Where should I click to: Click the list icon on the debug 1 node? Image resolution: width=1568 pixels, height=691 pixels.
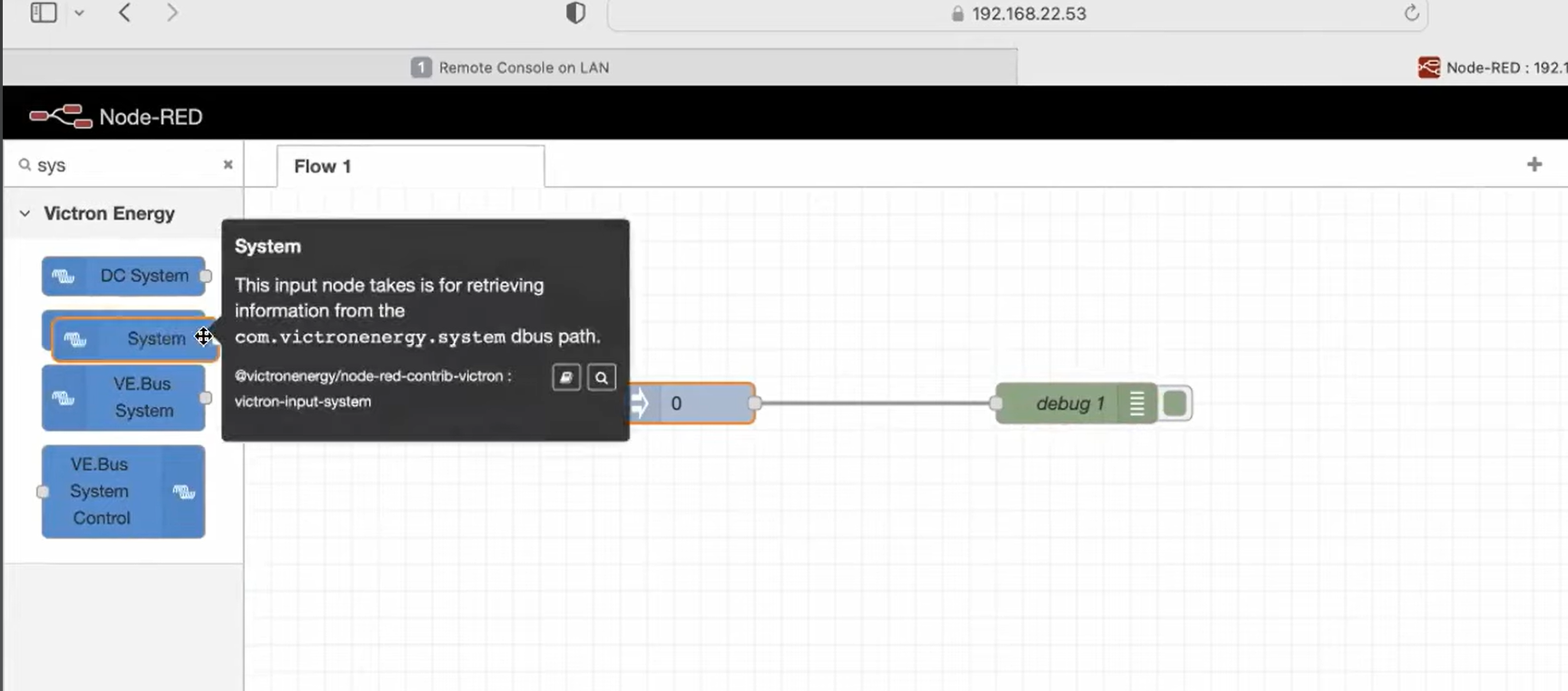click(x=1137, y=404)
